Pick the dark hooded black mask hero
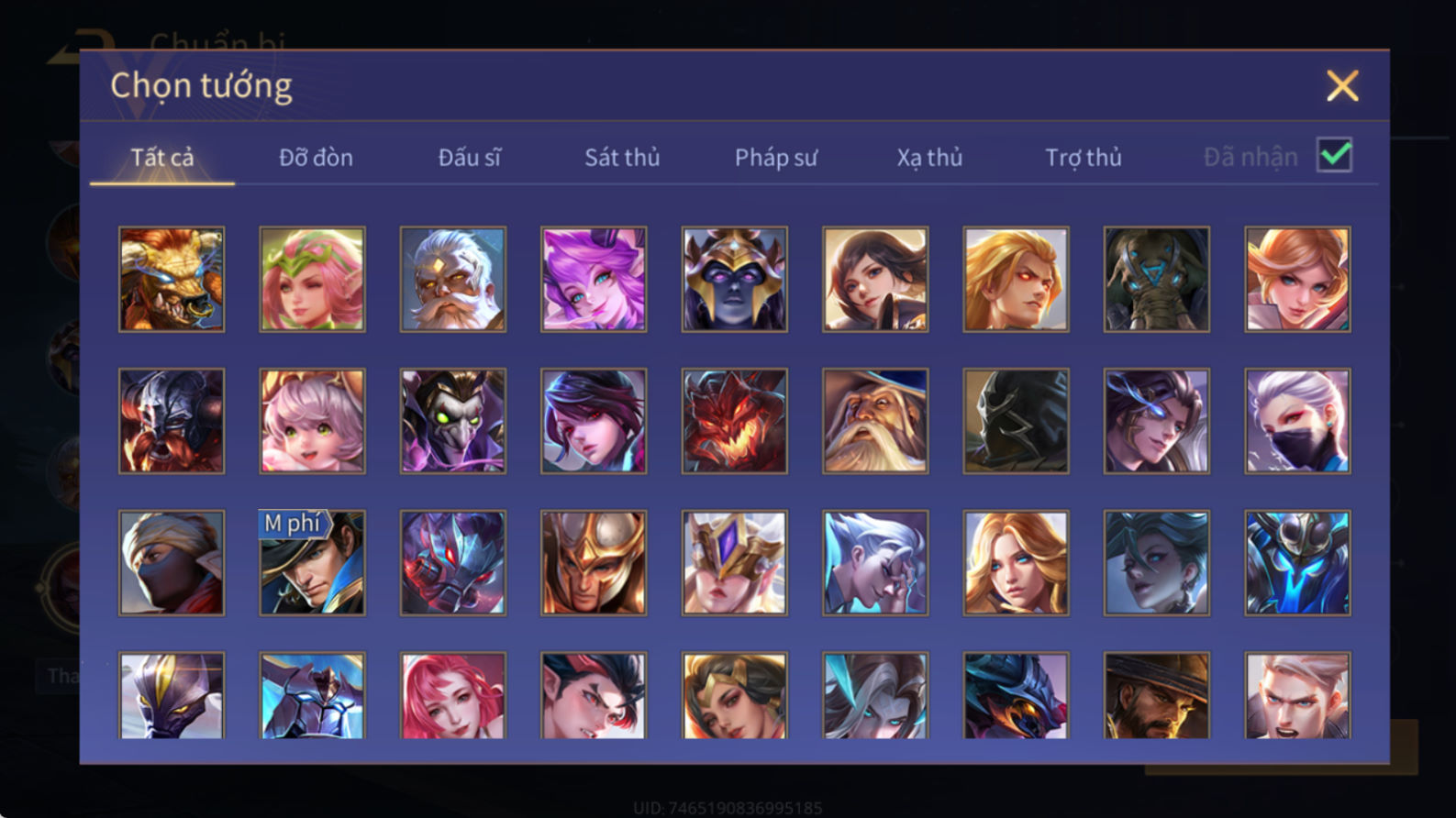 1017,421
